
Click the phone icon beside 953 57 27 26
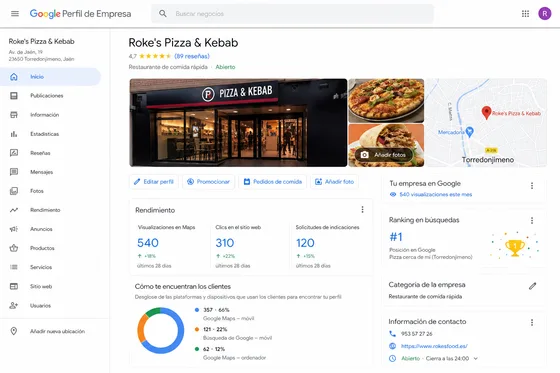click(x=392, y=334)
